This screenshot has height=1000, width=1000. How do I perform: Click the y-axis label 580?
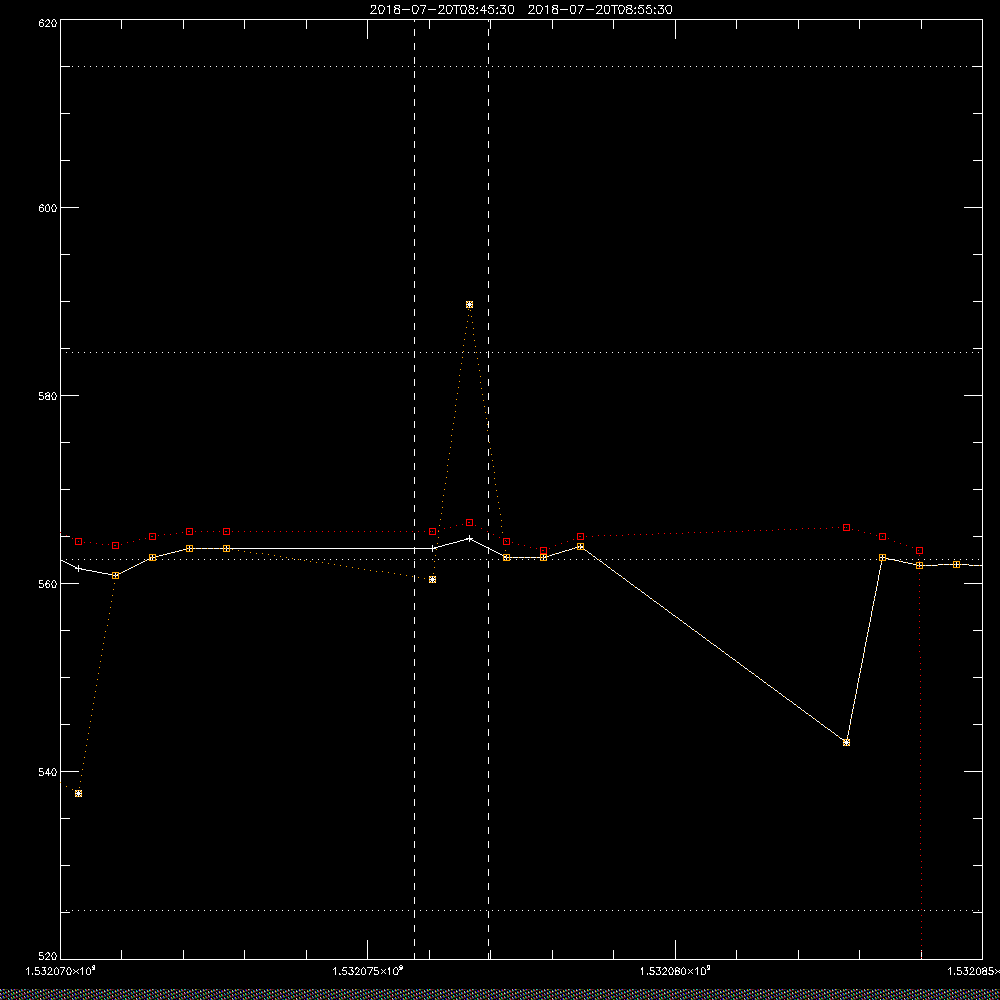[x=48, y=395]
